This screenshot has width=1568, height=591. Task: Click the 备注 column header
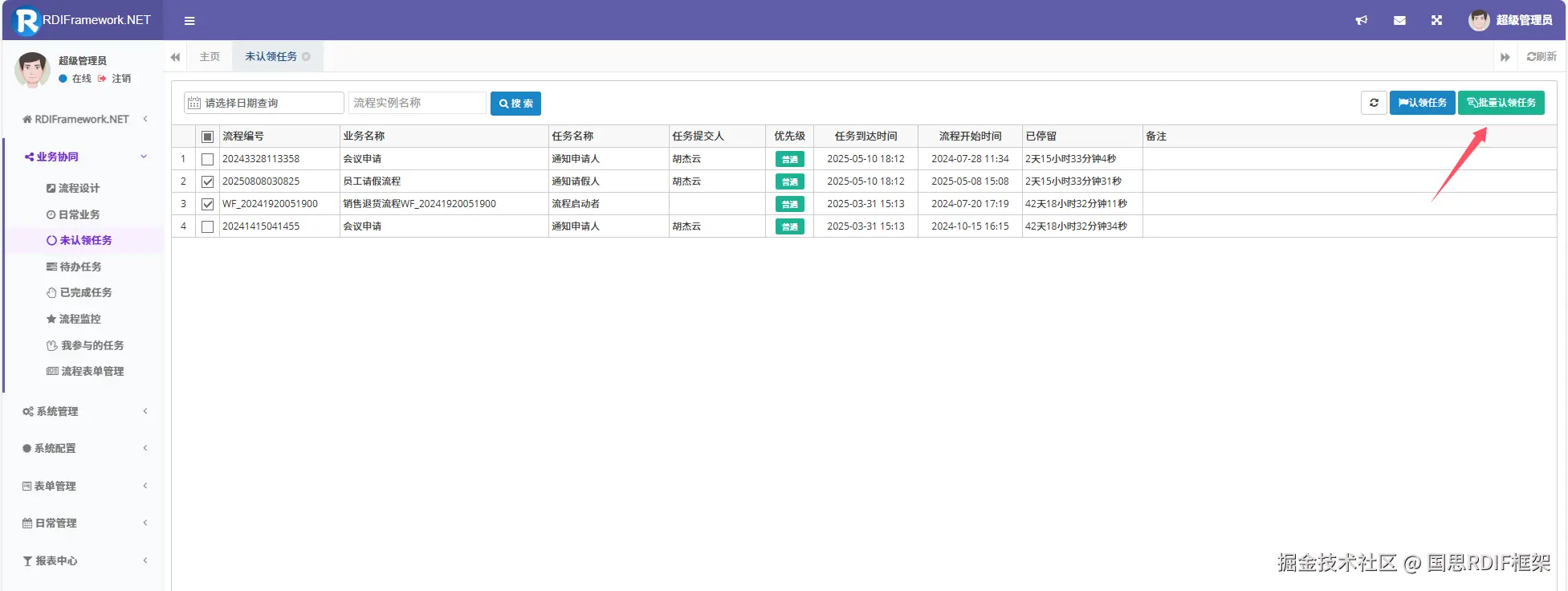[1349, 137]
